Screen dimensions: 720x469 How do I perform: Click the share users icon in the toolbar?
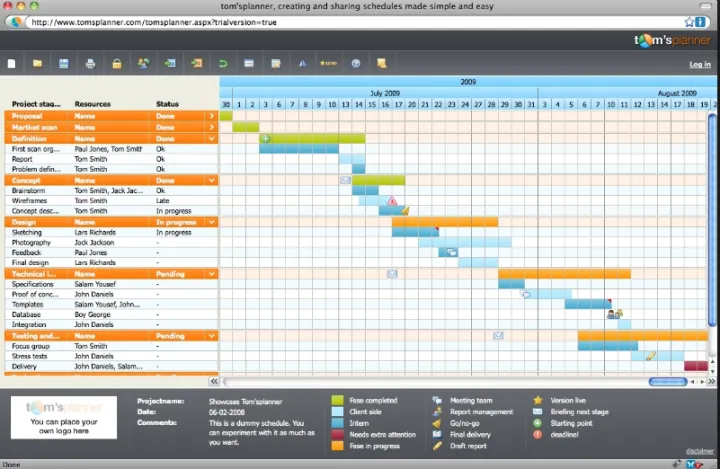(143, 63)
